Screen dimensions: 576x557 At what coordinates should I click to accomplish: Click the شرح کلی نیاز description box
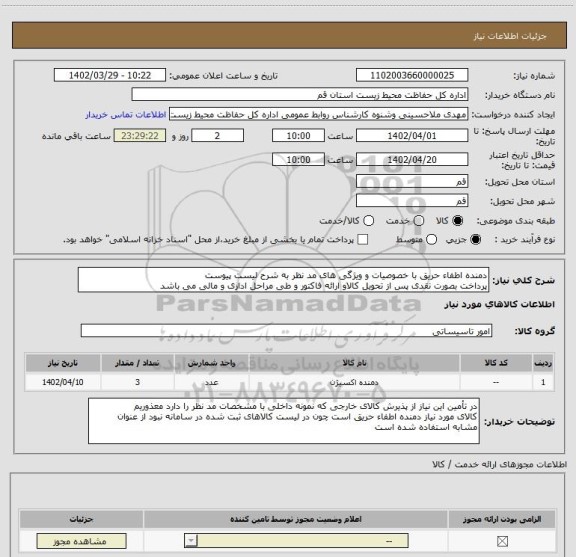click(x=283, y=280)
